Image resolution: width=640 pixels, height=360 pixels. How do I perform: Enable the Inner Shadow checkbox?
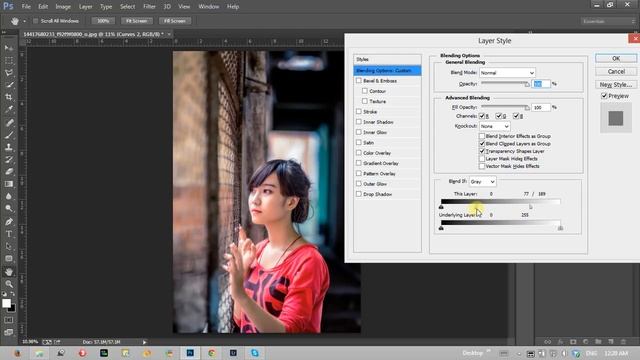pos(359,122)
